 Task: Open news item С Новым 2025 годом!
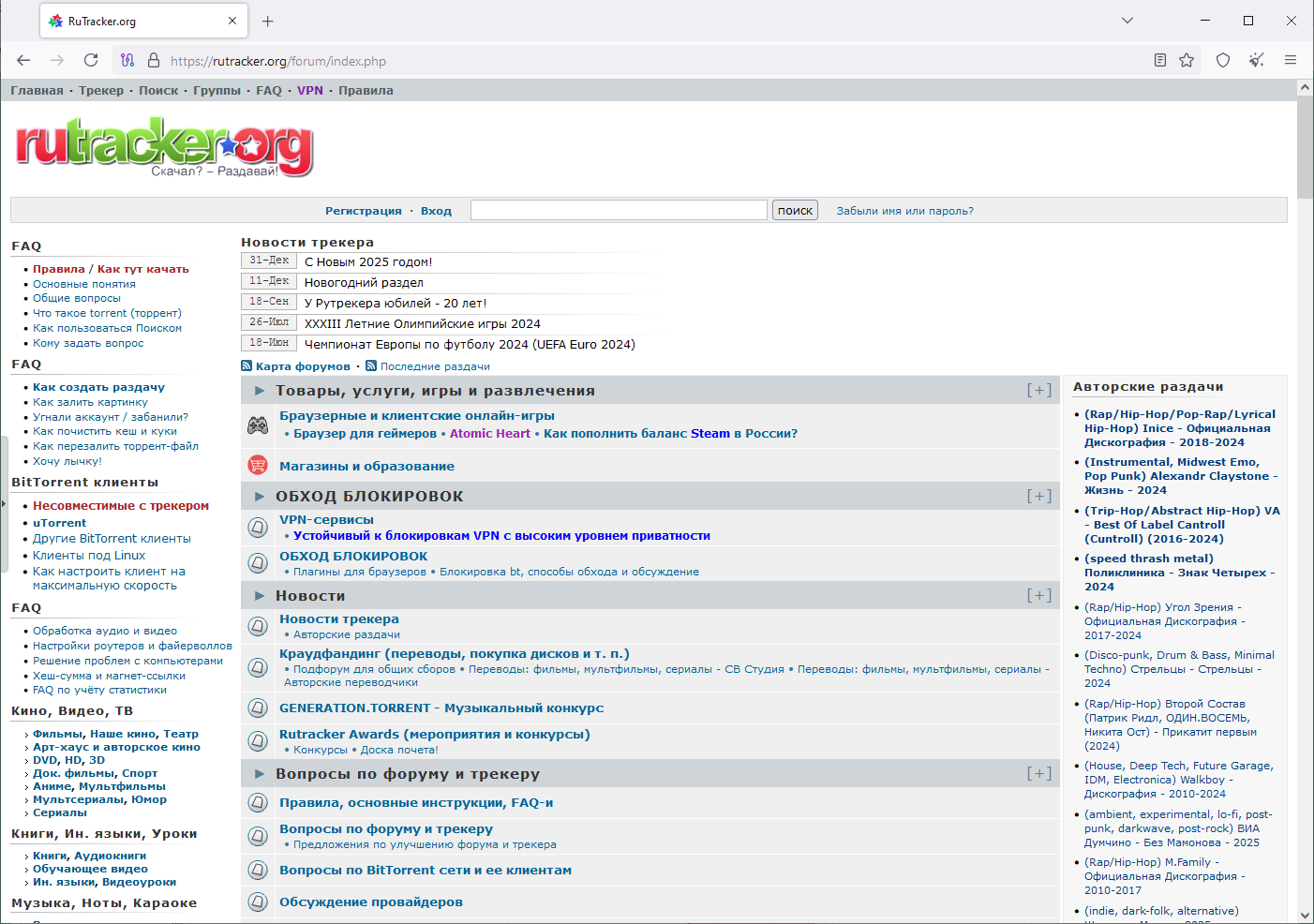(368, 262)
